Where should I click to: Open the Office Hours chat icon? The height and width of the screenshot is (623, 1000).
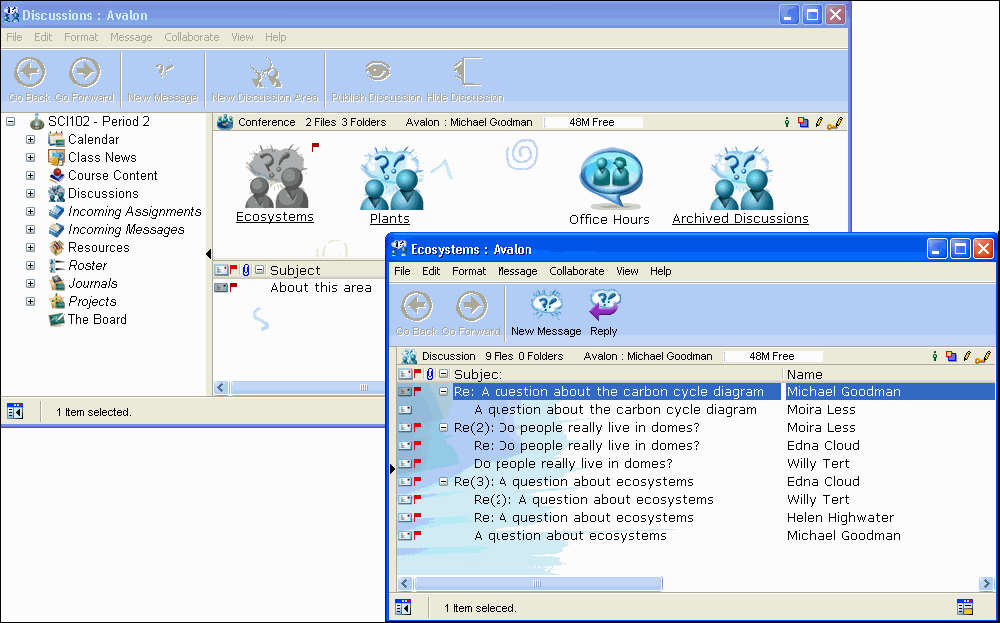tap(609, 178)
